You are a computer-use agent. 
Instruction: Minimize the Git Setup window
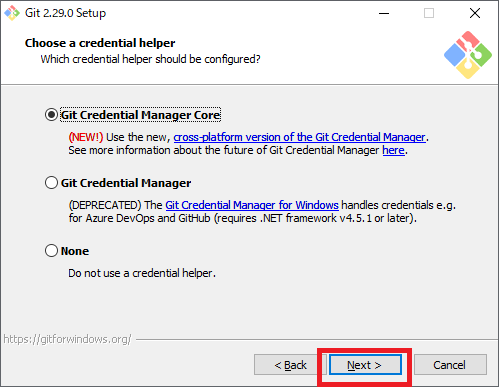click(384, 13)
